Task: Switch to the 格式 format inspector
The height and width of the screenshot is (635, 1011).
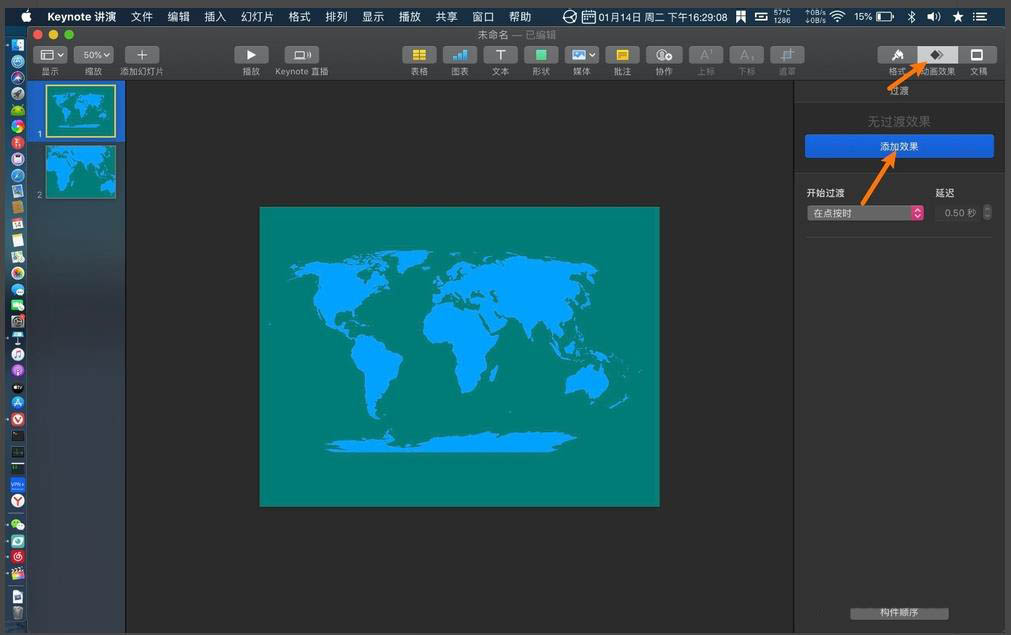Action: coord(898,55)
